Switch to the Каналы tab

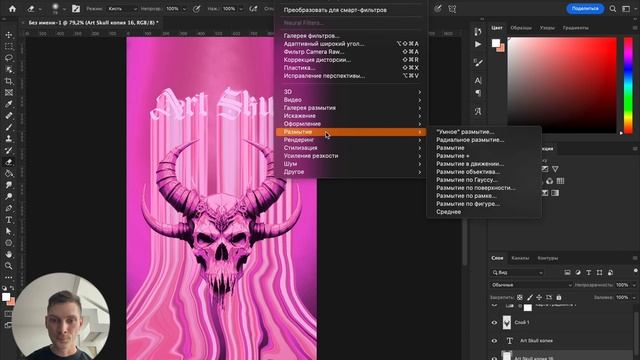(520, 258)
